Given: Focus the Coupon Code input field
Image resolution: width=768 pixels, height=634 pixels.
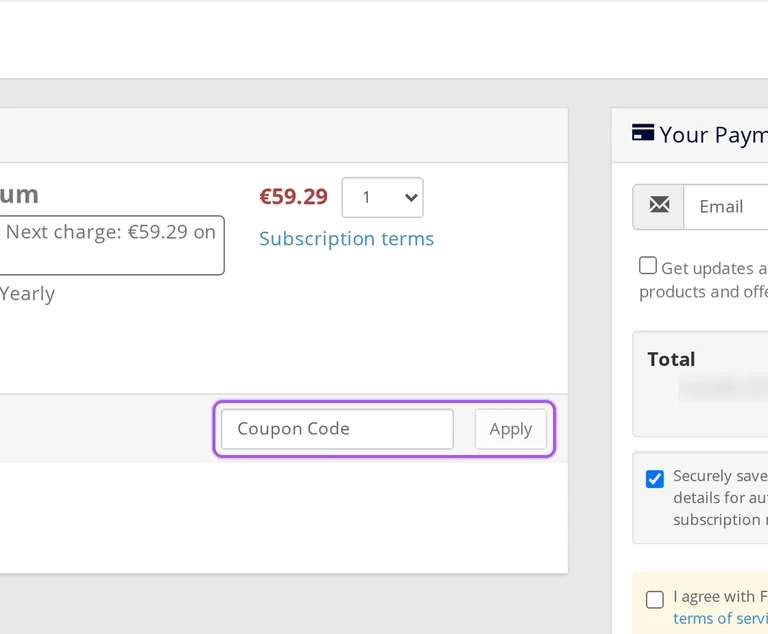Looking at the screenshot, I should tap(337, 429).
